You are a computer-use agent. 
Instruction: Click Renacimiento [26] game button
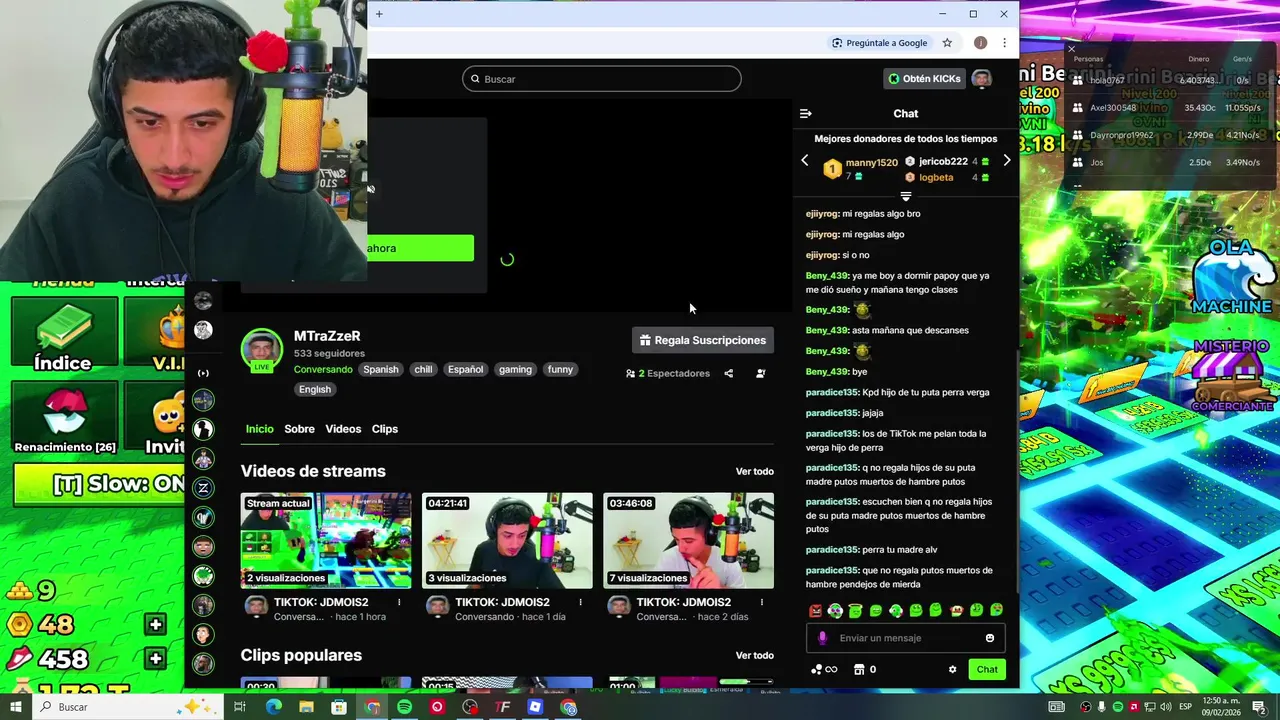click(65, 418)
